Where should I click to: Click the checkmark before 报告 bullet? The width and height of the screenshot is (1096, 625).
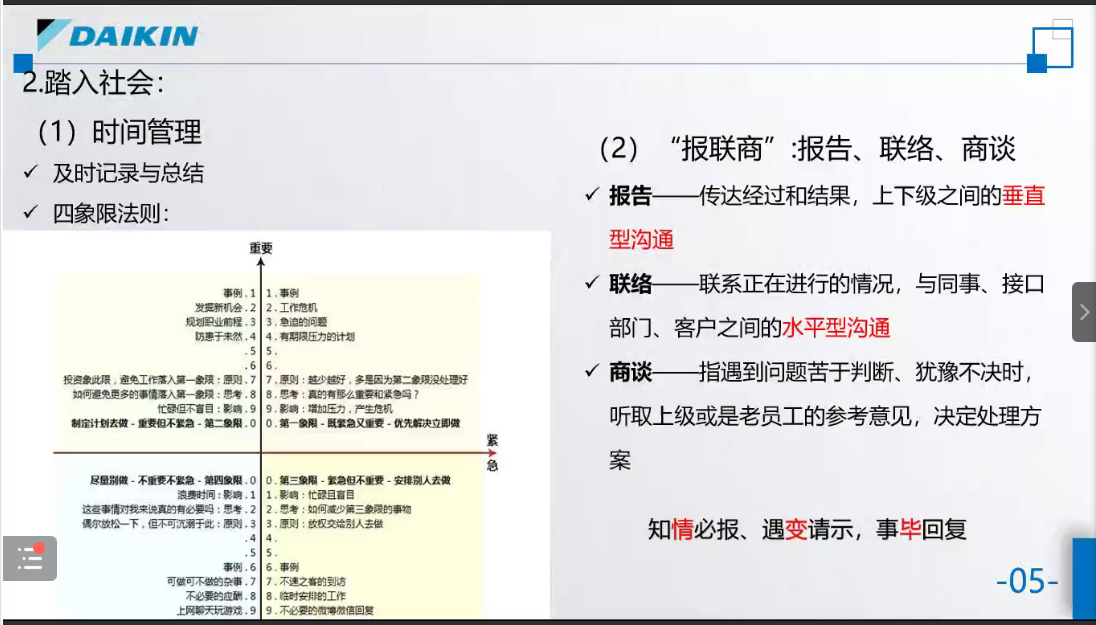(x=592, y=195)
